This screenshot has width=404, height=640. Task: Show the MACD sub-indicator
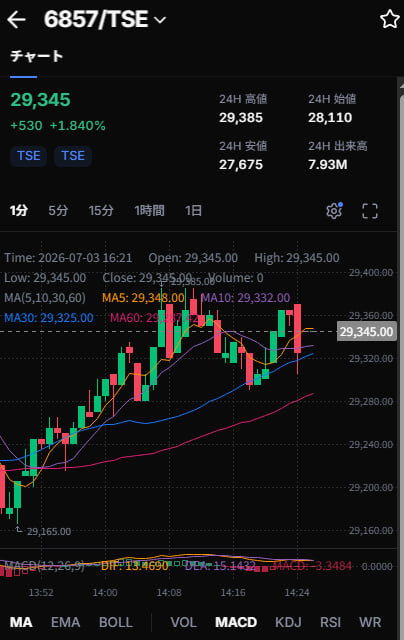236,622
